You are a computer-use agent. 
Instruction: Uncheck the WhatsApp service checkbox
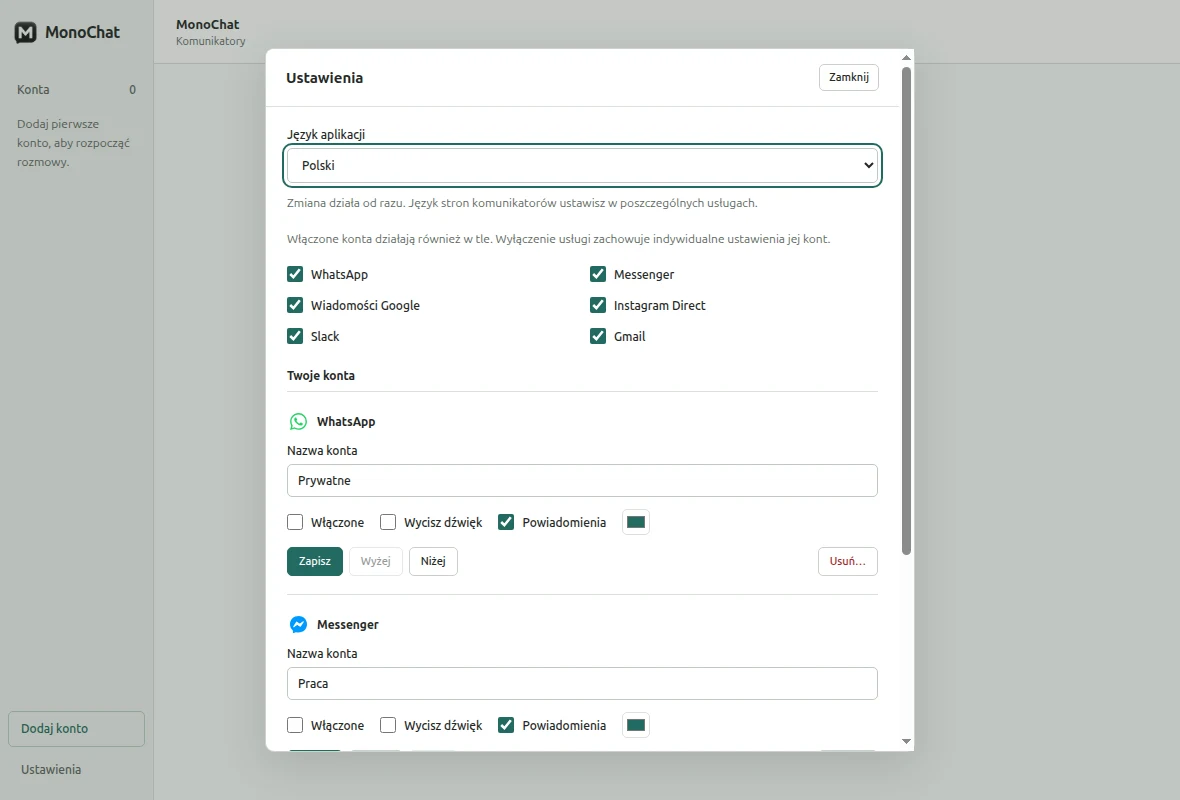point(295,274)
